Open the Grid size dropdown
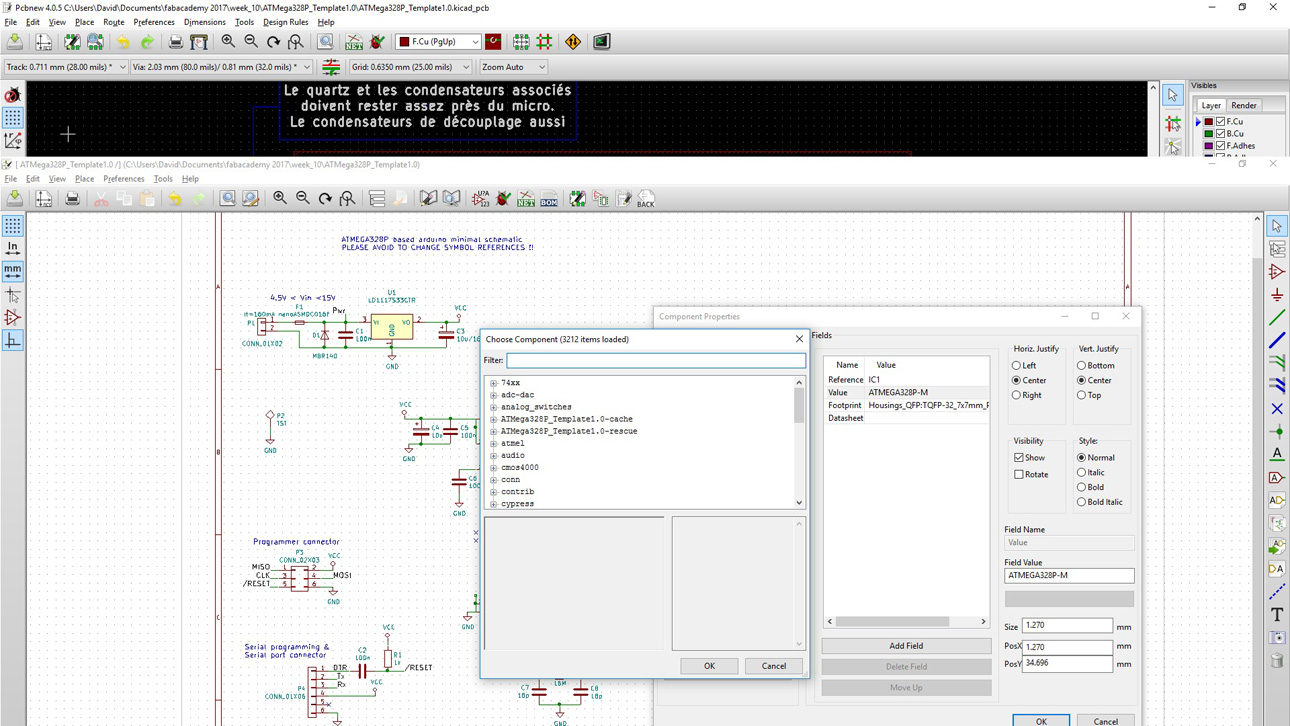 410,67
